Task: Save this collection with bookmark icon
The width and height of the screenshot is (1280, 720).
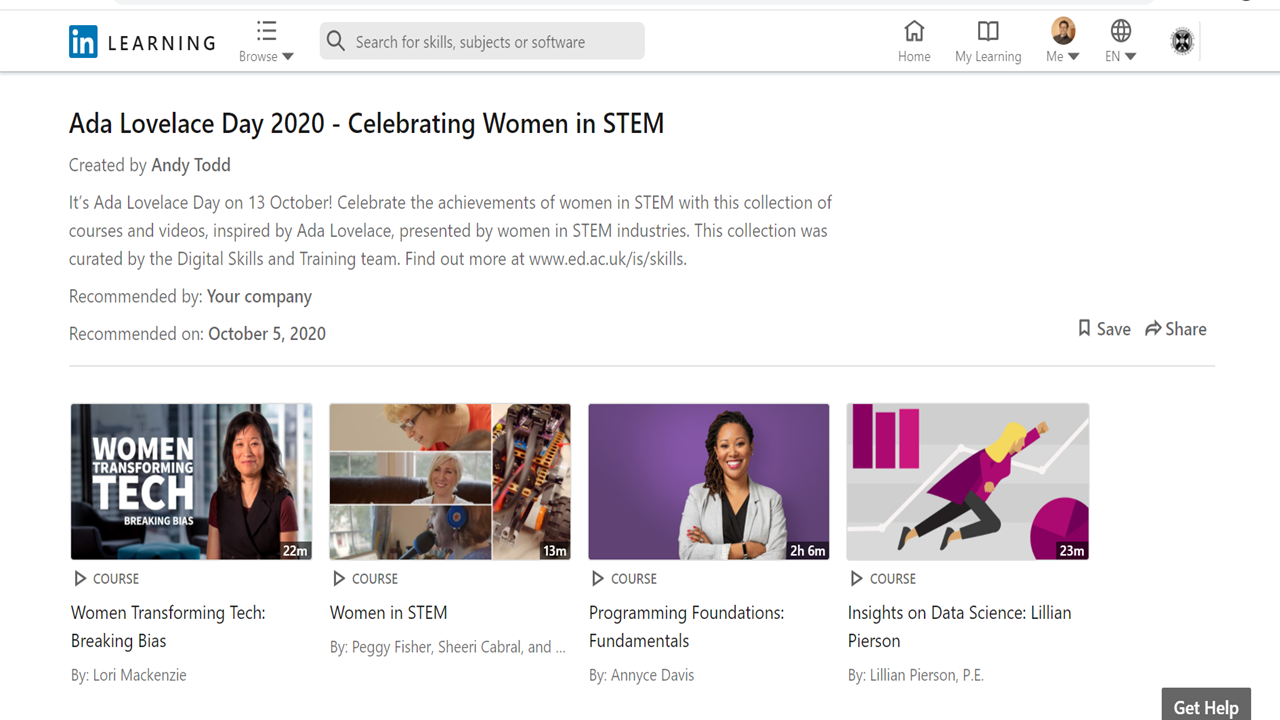Action: click(x=1084, y=328)
